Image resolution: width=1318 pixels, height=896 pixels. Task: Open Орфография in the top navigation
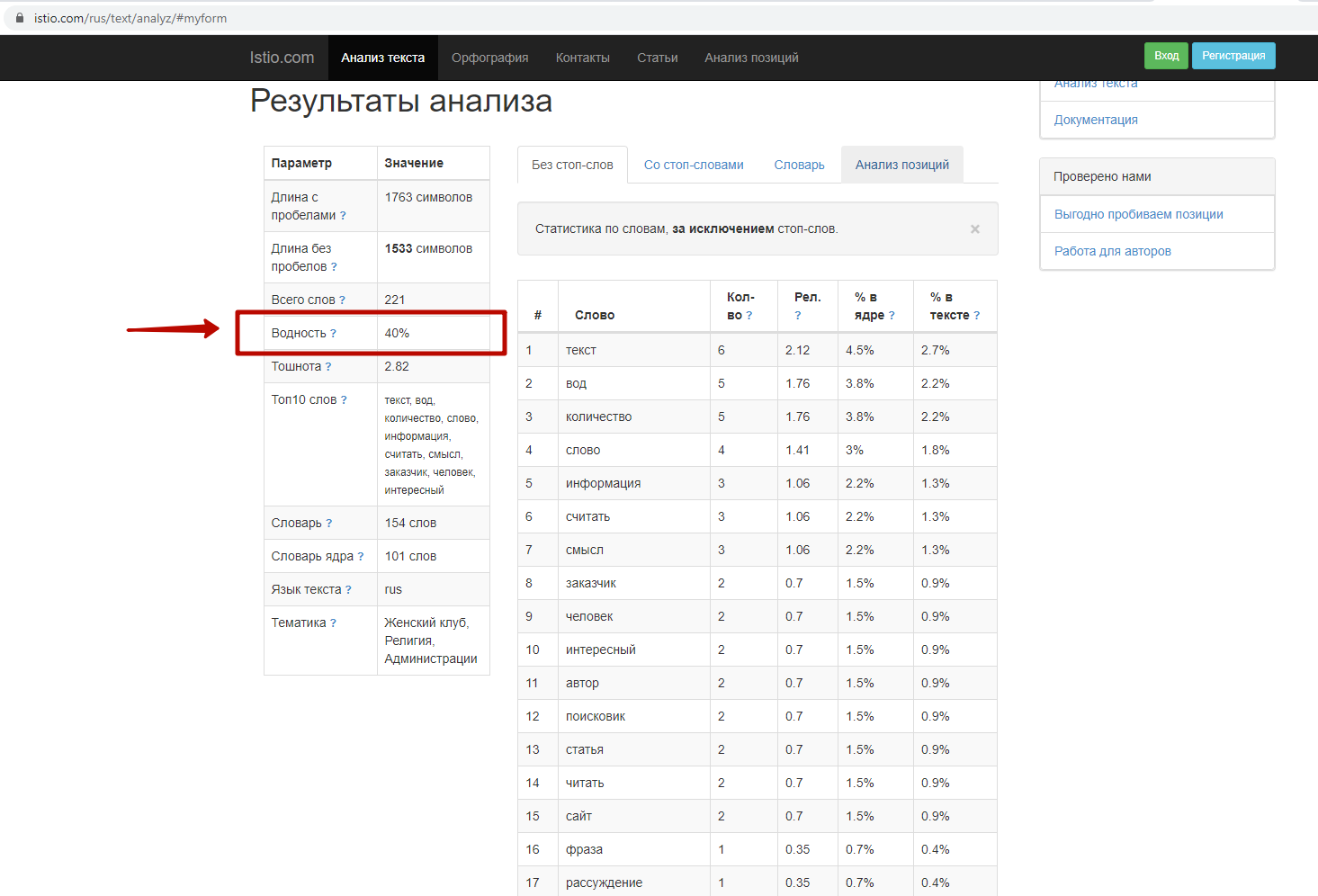[x=489, y=58]
